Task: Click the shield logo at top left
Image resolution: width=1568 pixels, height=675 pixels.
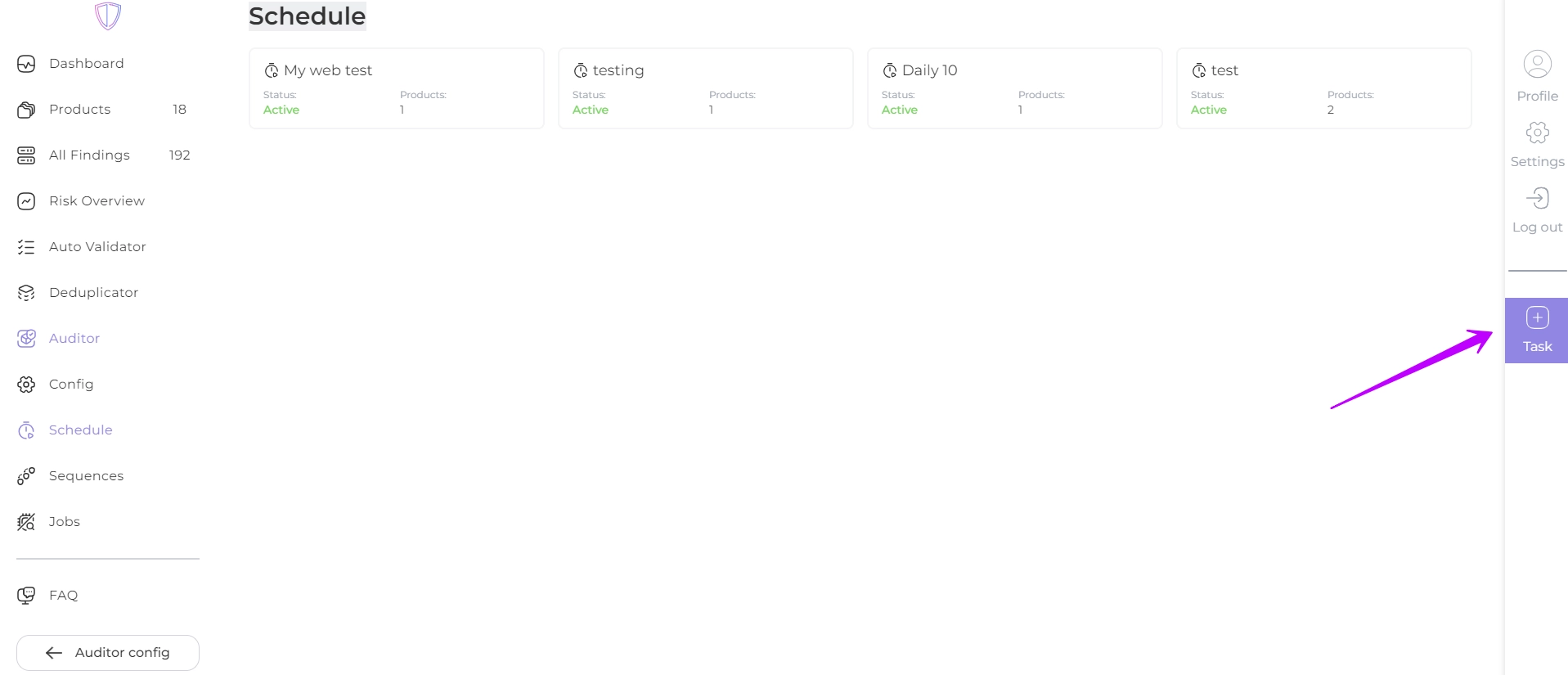Action: click(107, 16)
